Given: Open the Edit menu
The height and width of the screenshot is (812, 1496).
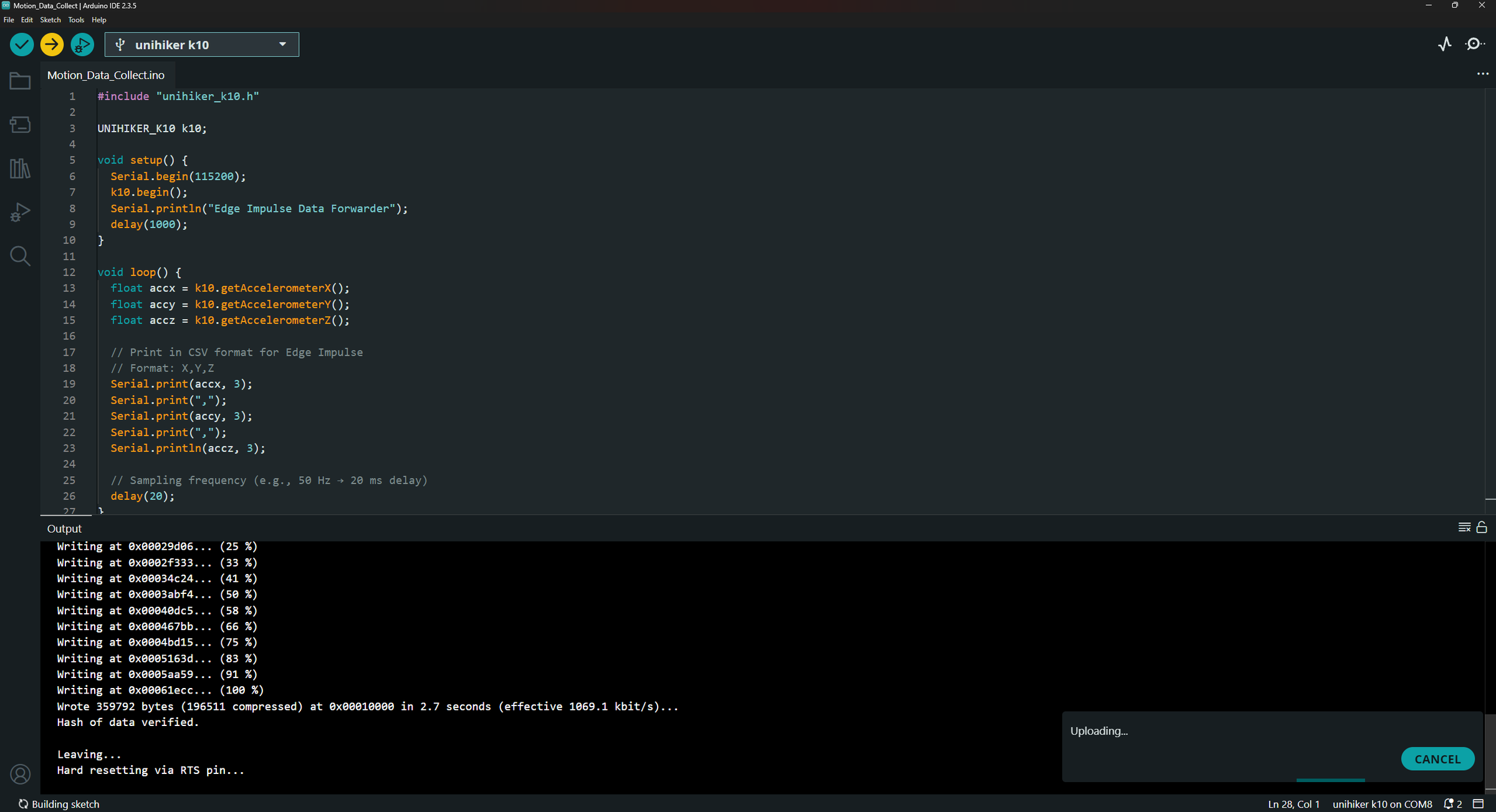Looking at the screenshot, I should point(27,20).
